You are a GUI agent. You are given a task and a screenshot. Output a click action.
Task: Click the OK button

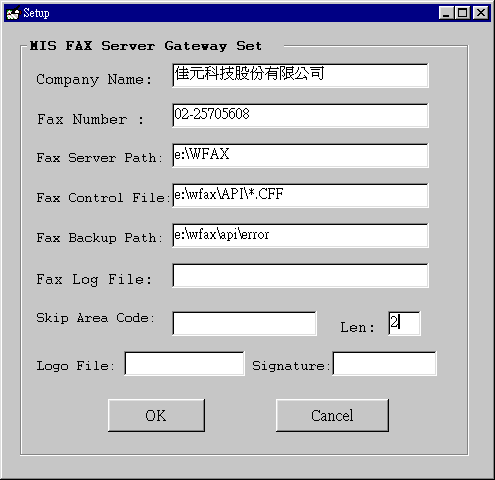point(156,415)
